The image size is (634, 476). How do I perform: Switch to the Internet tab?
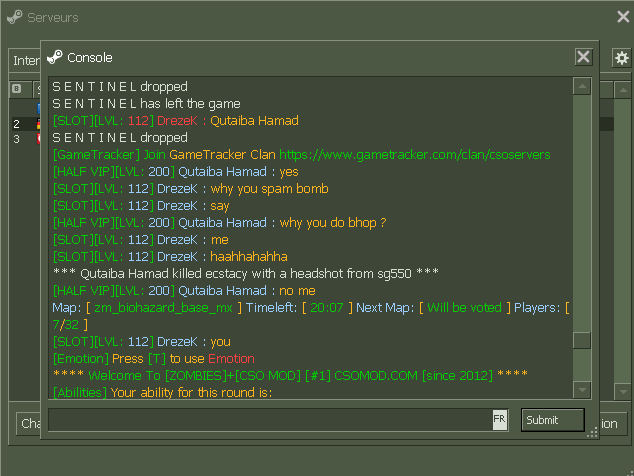click(25, 61)
